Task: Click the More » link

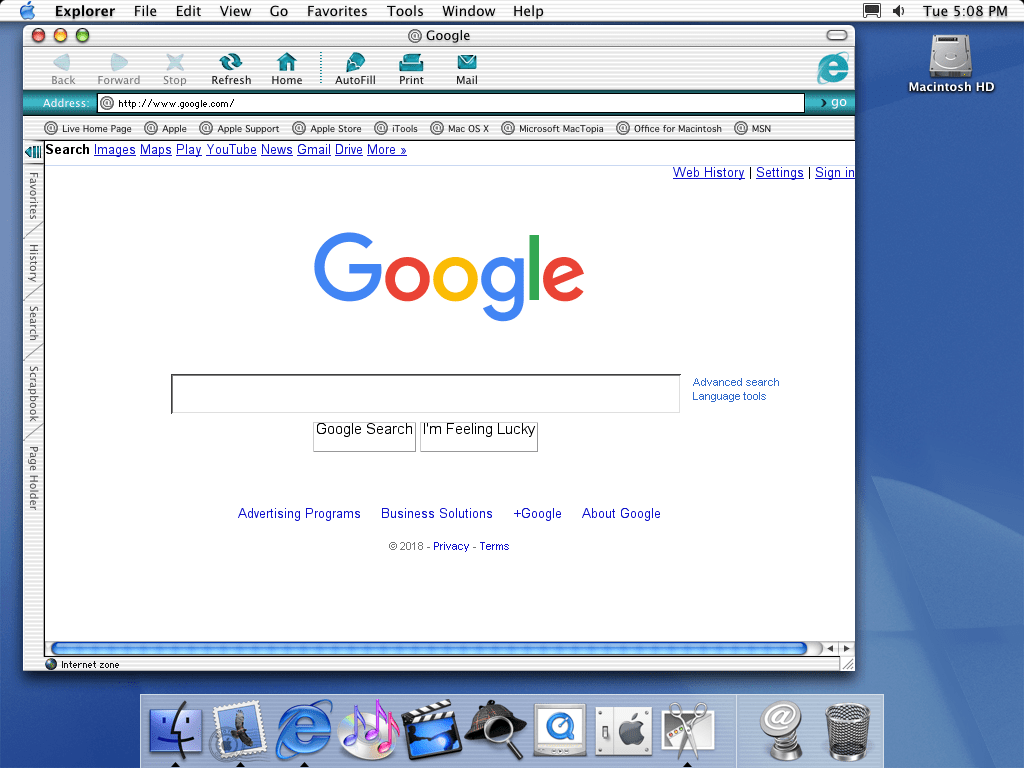Action: coord(387,150)
